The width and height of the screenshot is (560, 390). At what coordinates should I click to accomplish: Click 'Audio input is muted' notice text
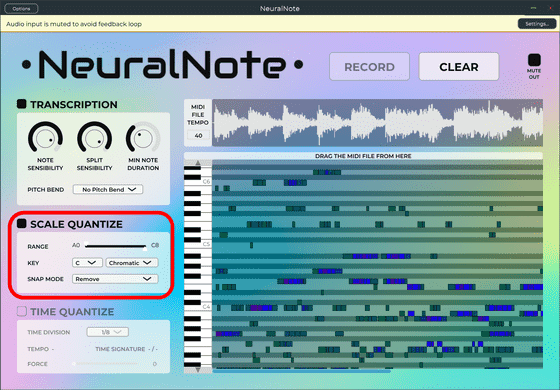tap(74, 24)
